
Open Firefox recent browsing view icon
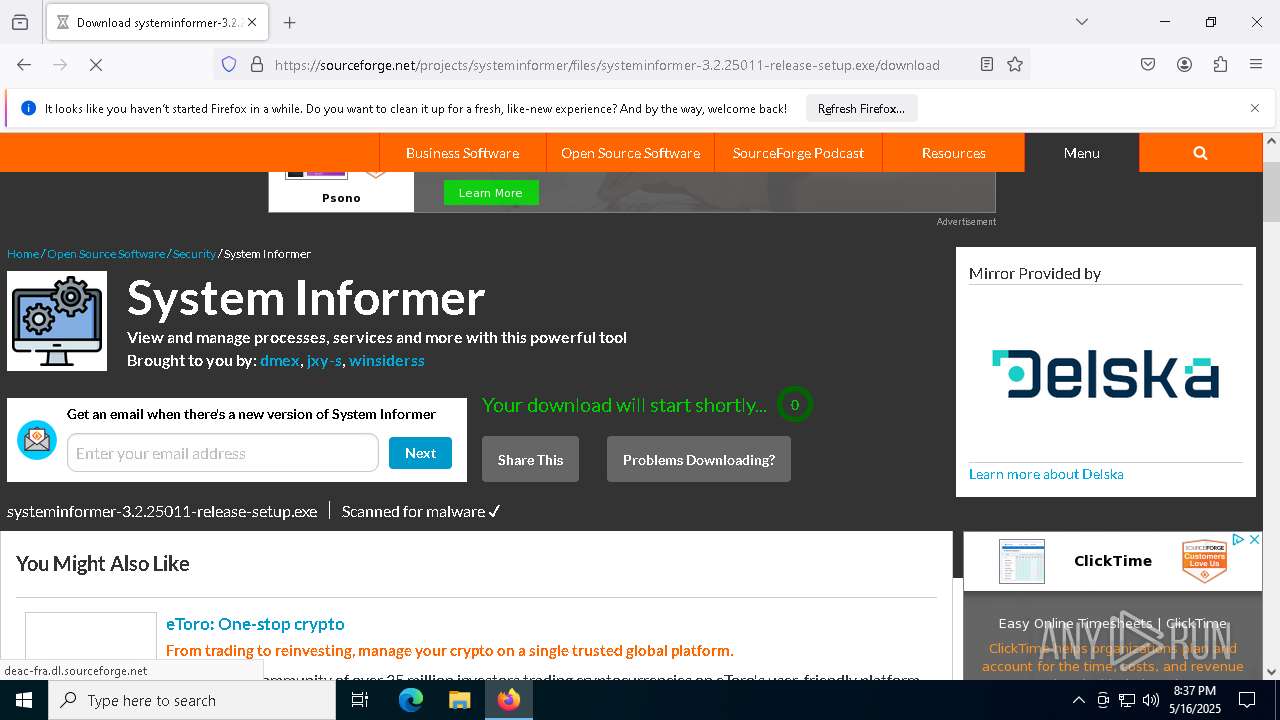point(20,22)
